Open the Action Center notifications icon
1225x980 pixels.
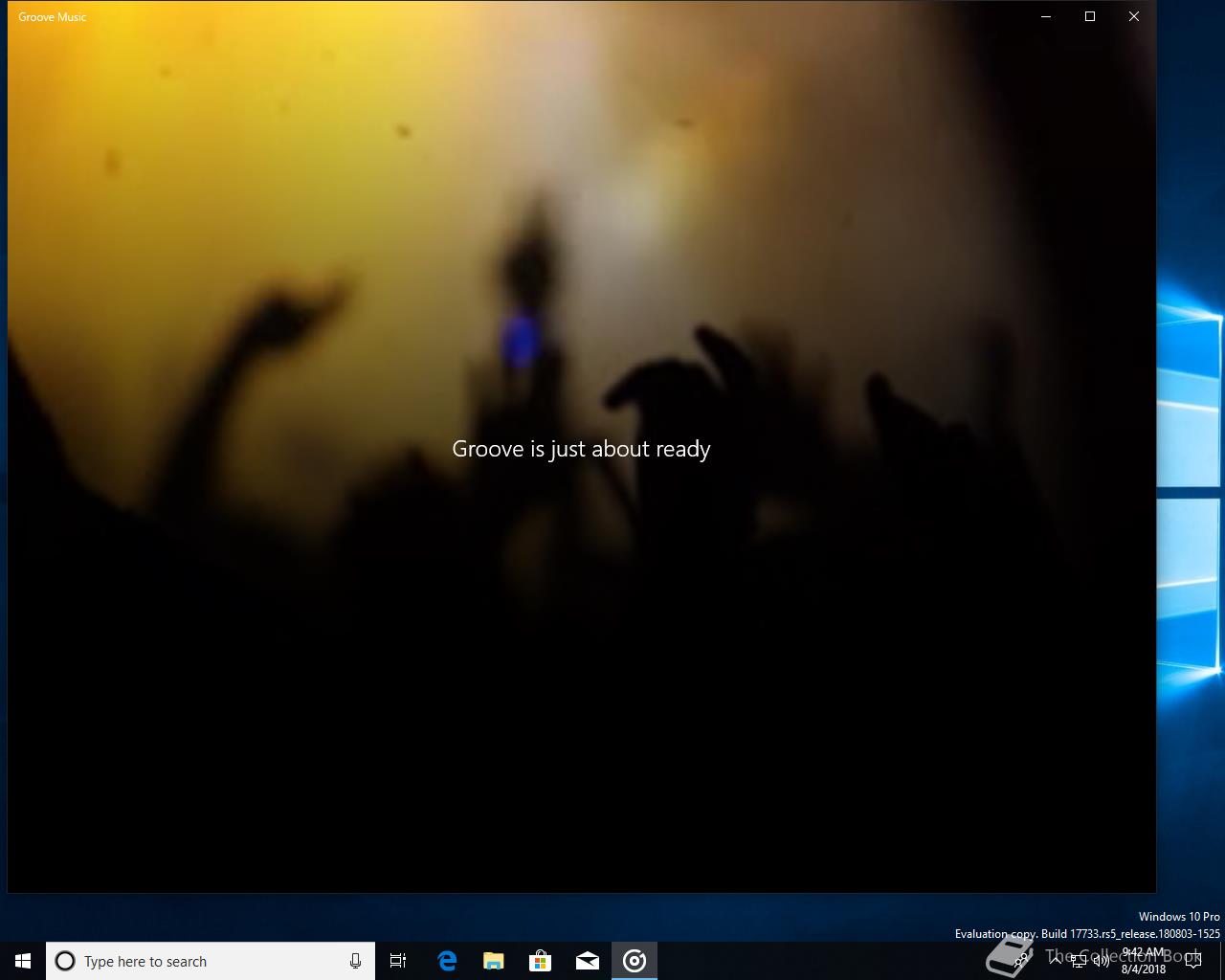pos(1193,961)
